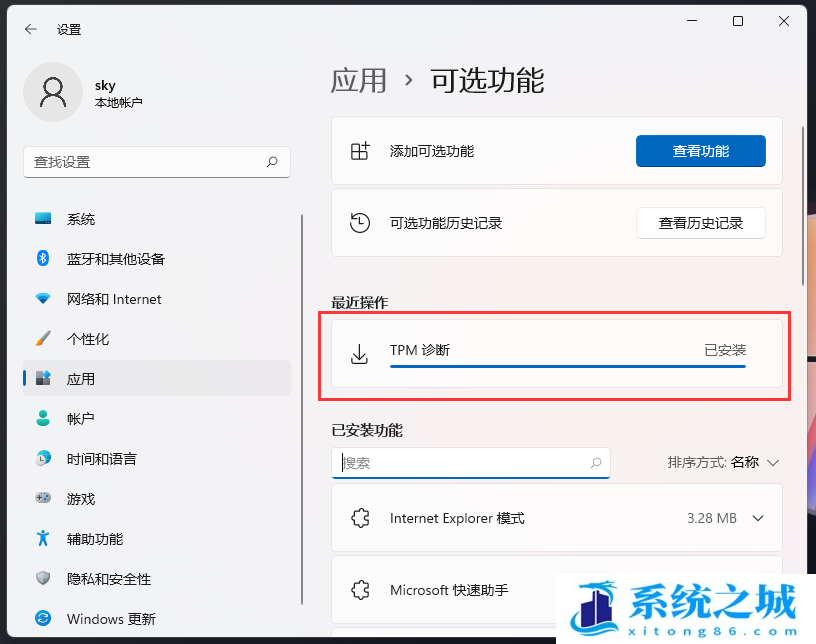Screen dimensions: 816x644
Task: Click the 应用 breadcrumb link
Action: pyautogui.click(x=359, y=80)
